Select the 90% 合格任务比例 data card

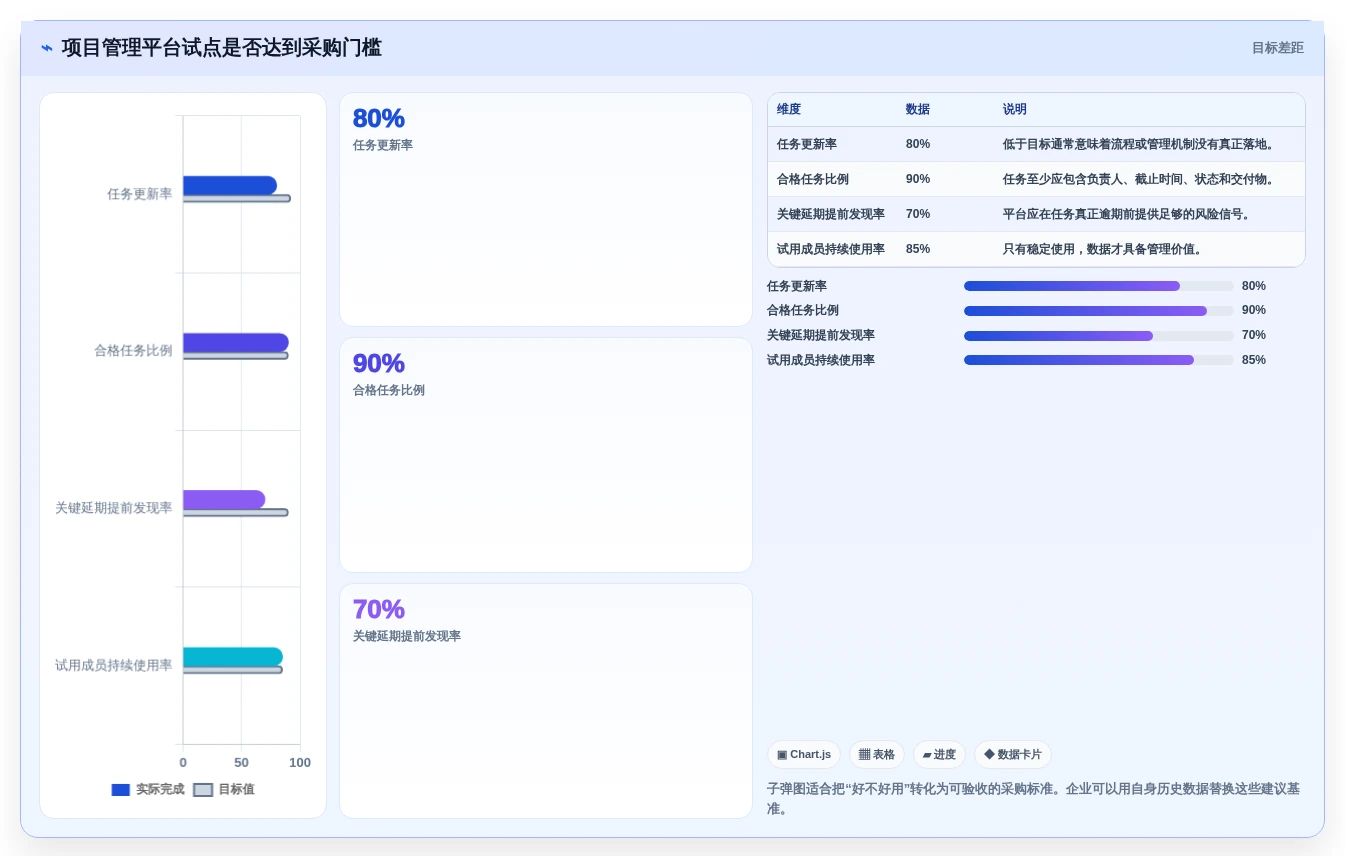point(546,455)
